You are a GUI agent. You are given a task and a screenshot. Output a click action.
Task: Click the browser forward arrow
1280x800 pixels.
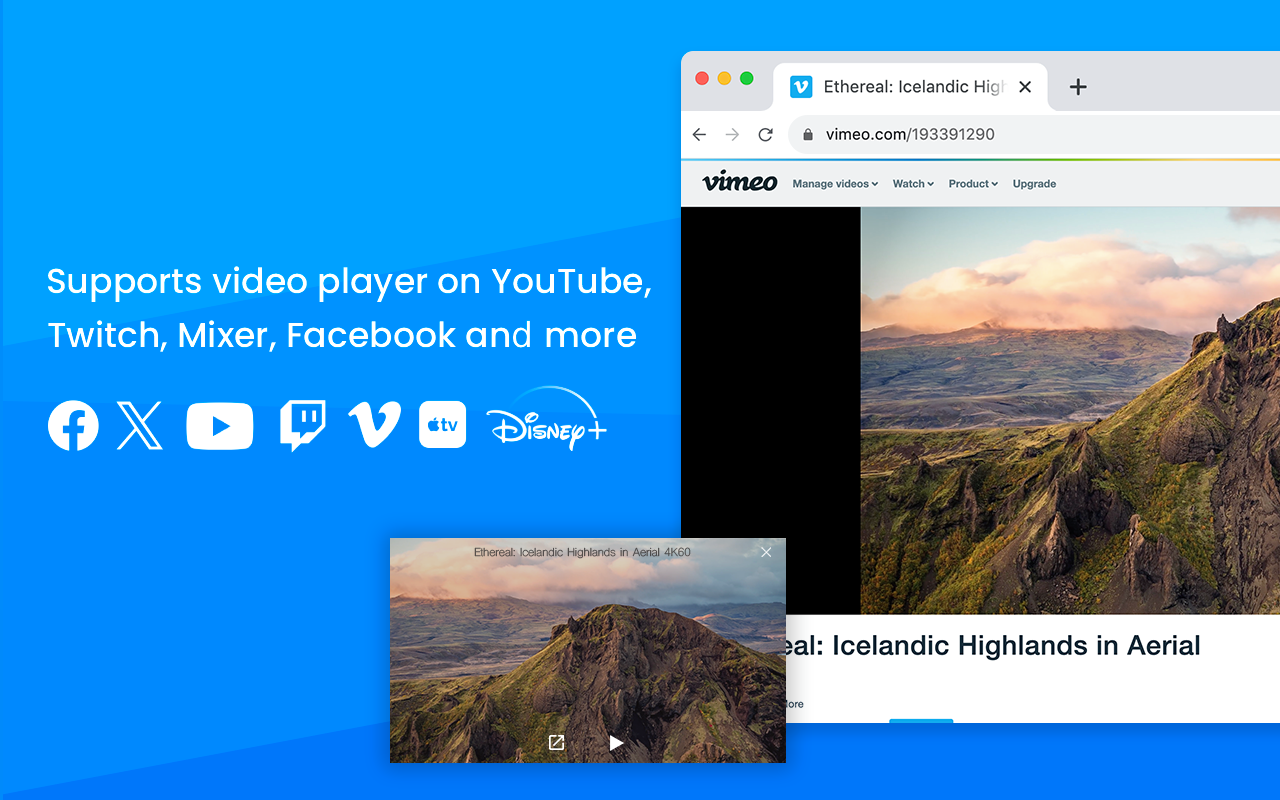732,135
